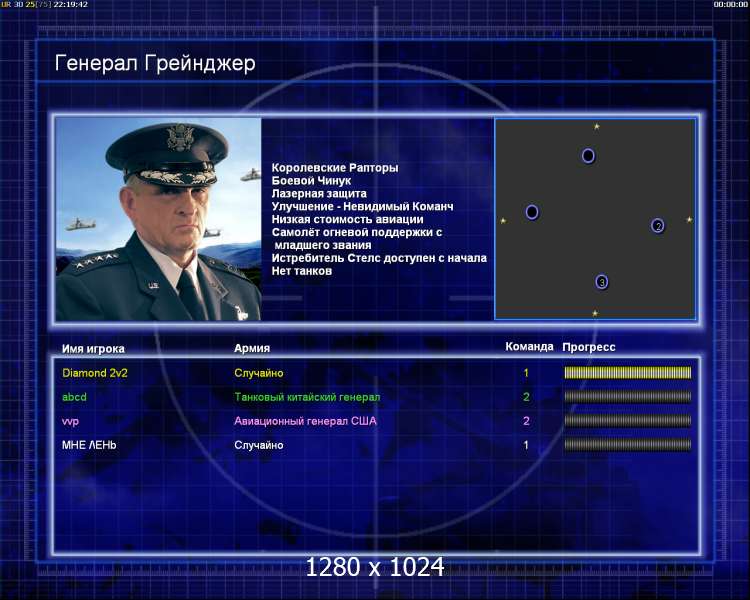
Task: Click the 'Королевские Рапторы' feature line
Action: pyautogui.click(x=335, y=167)
